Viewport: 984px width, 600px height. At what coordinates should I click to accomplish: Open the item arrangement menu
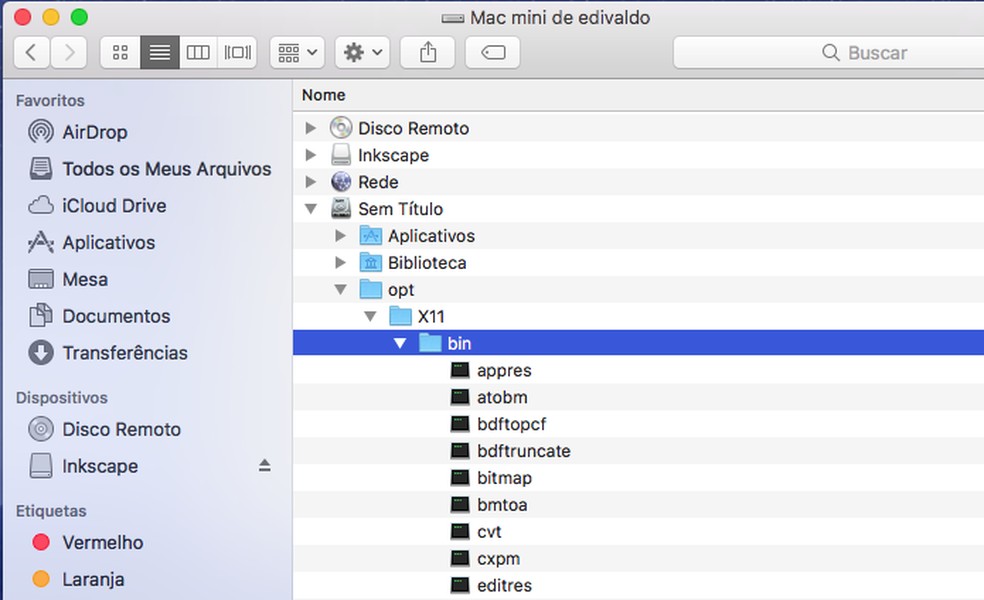pyautogui.click(x=295, y=52)
